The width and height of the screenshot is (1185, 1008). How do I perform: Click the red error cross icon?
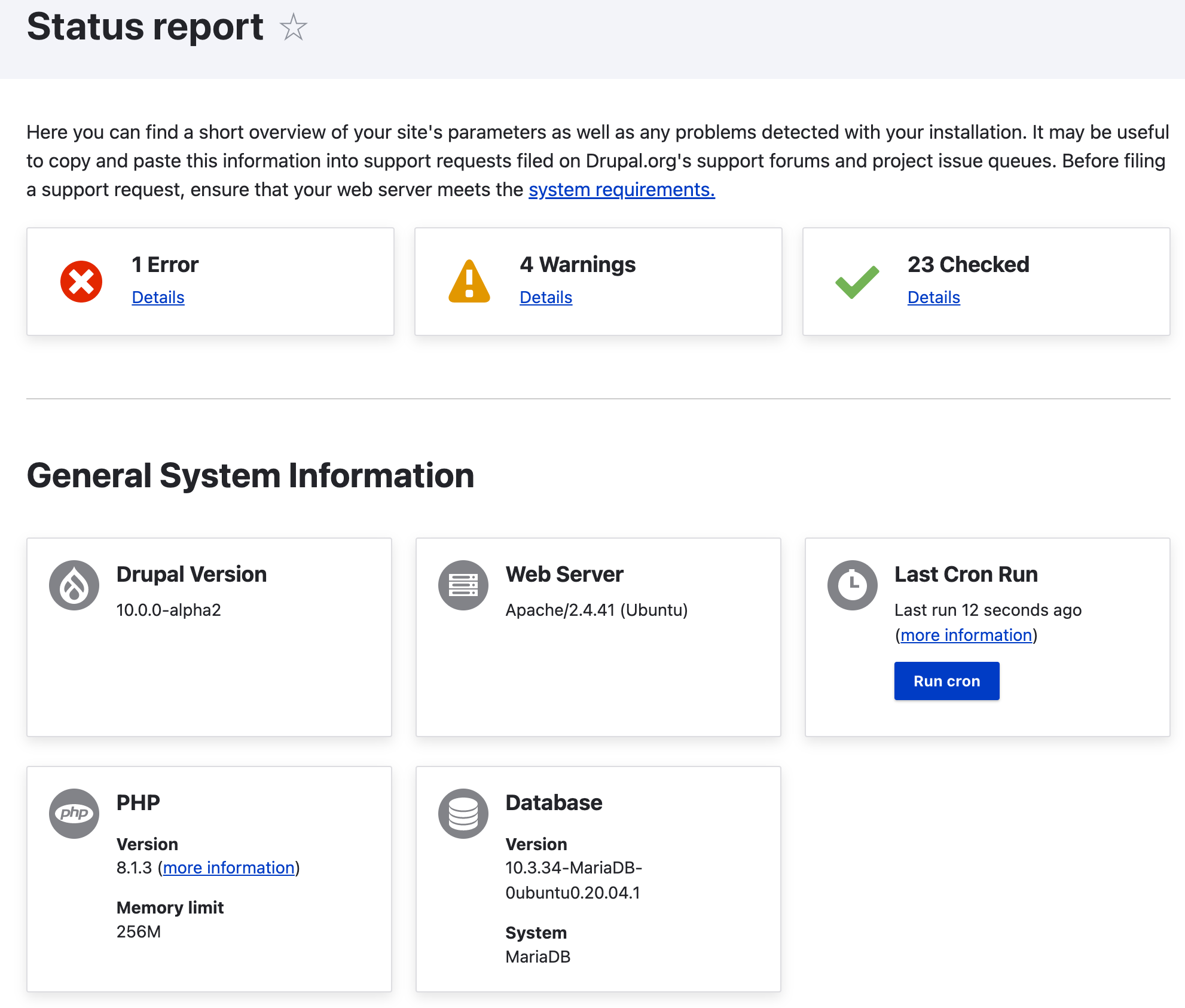tap(81, 282)
